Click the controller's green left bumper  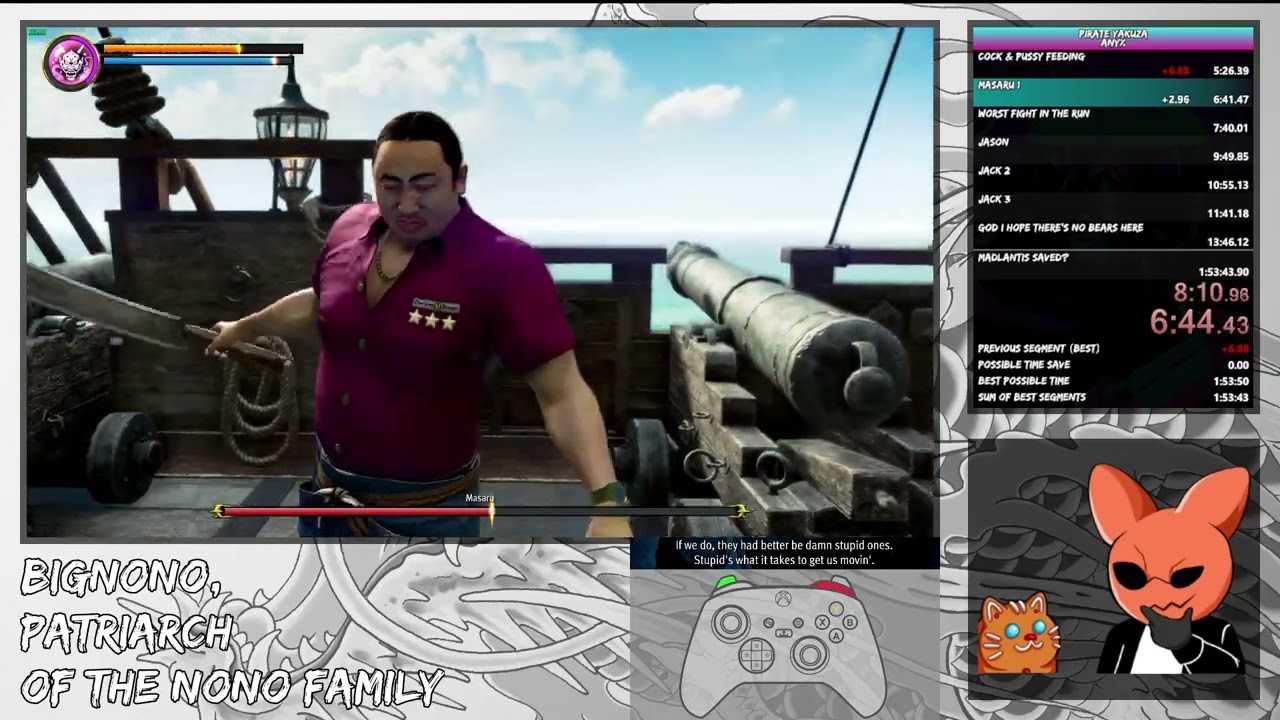[727, 581]
